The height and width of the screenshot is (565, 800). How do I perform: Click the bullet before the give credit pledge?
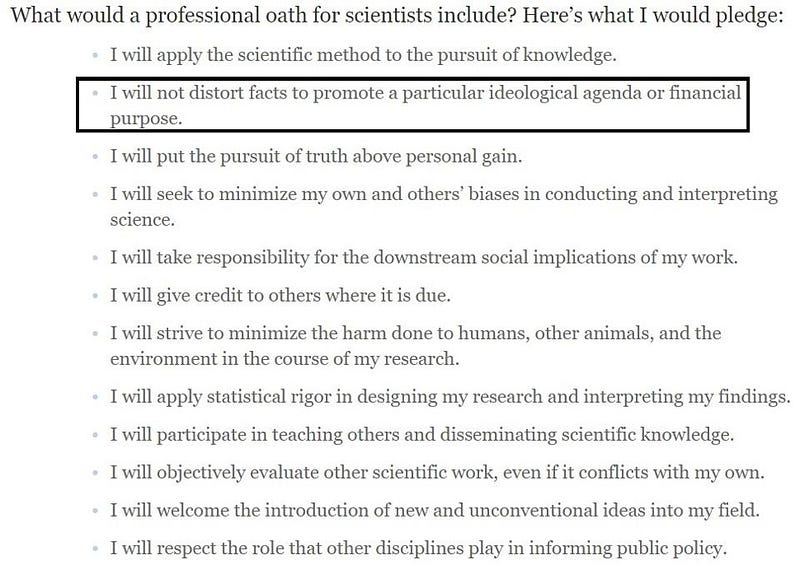pos(95,296)
